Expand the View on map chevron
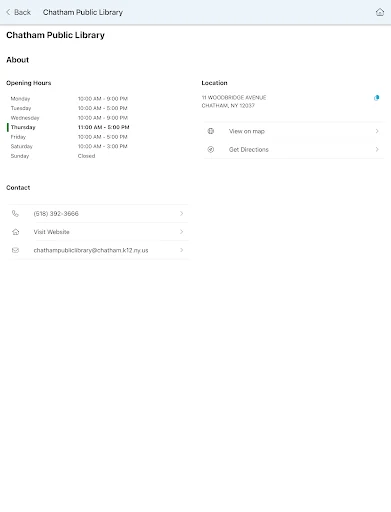Image resolution: width=391 pixels, height=512 pixels. point(377,131)
